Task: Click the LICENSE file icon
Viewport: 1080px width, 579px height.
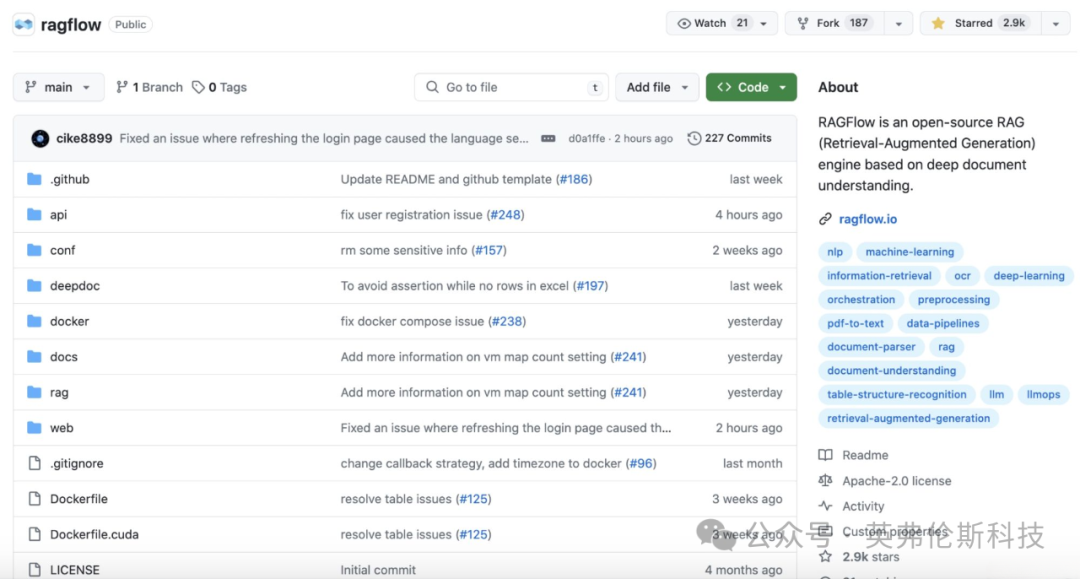Action: coord(34,569)
